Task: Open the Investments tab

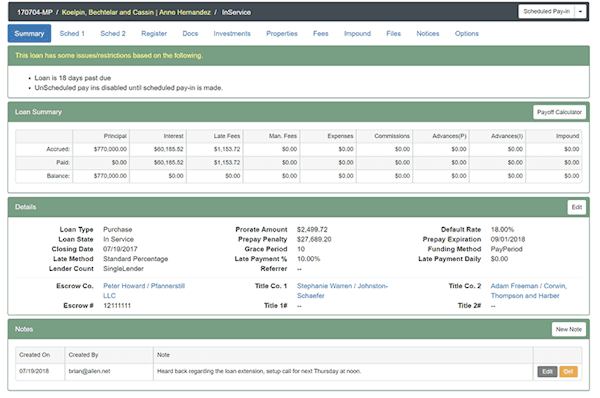Action: (232, 34)
